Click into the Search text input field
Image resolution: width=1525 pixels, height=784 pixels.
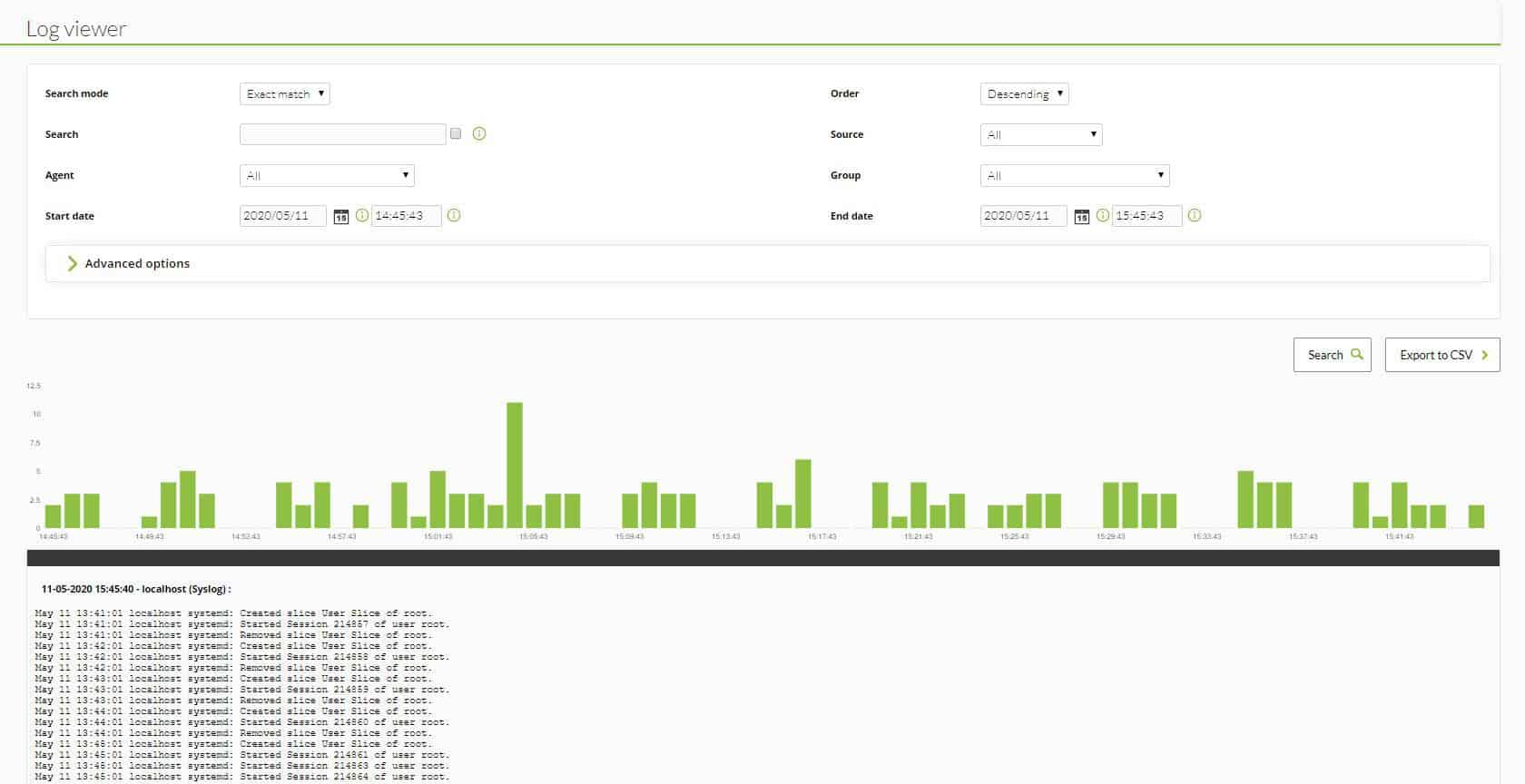pos(342,134)
